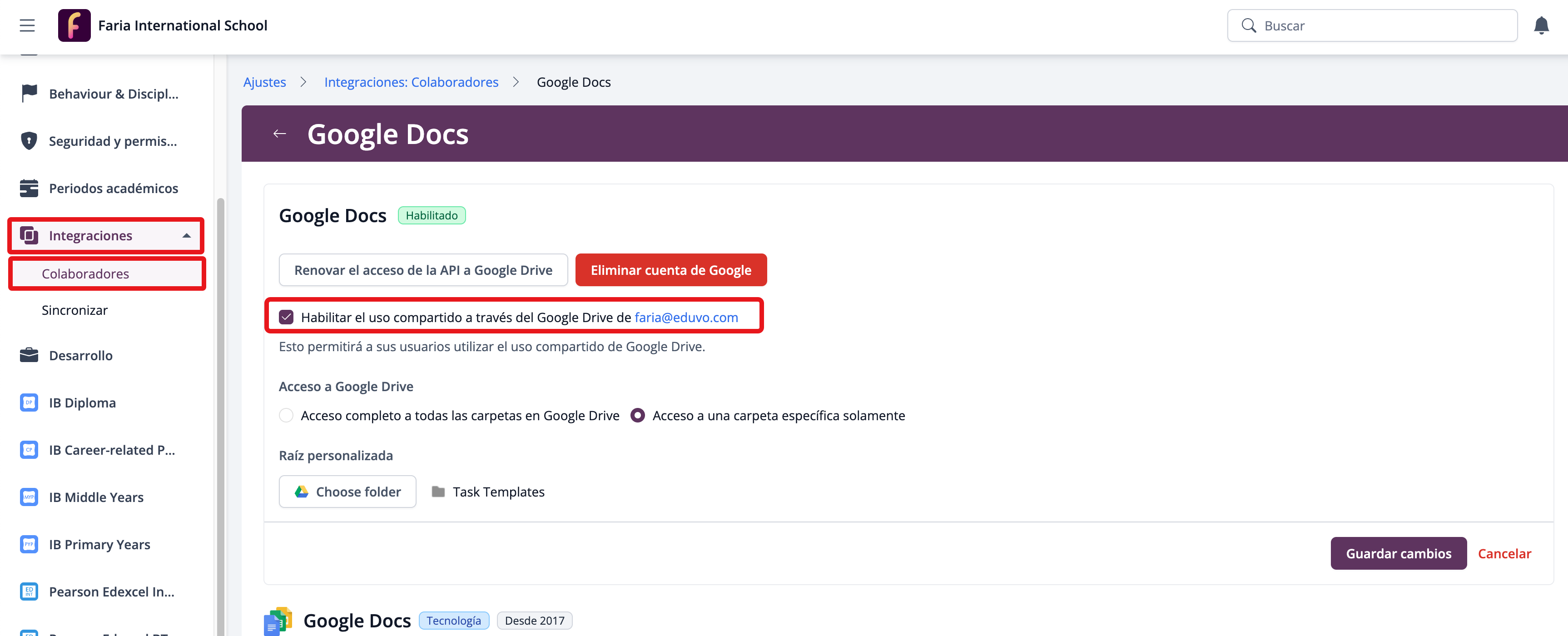This screenshot has height=636, width=1568.
Task: Open IB Diploma sidebar item
Action: pyautogui.click(x=82, y=403)
